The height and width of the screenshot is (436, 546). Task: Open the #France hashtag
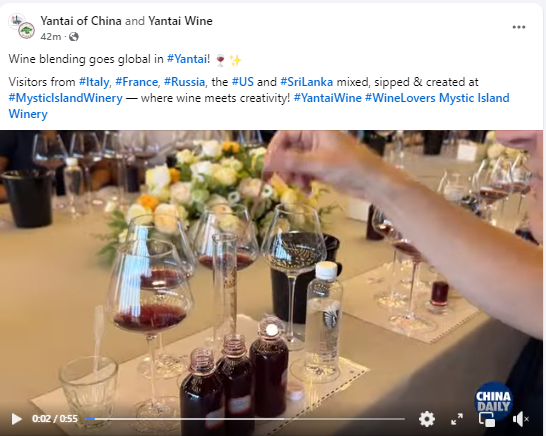click(x=136, y=82)
